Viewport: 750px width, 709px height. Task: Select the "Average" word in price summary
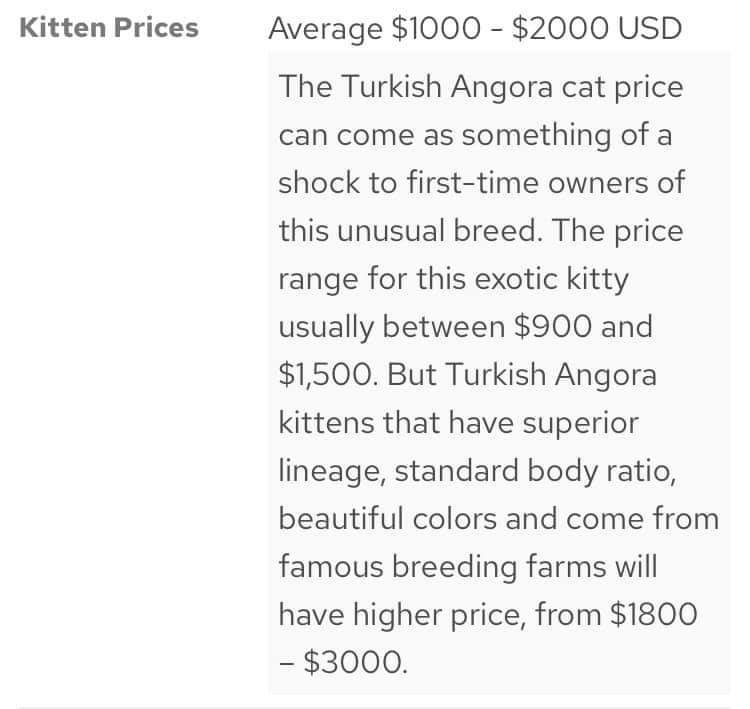click(325, 30)
